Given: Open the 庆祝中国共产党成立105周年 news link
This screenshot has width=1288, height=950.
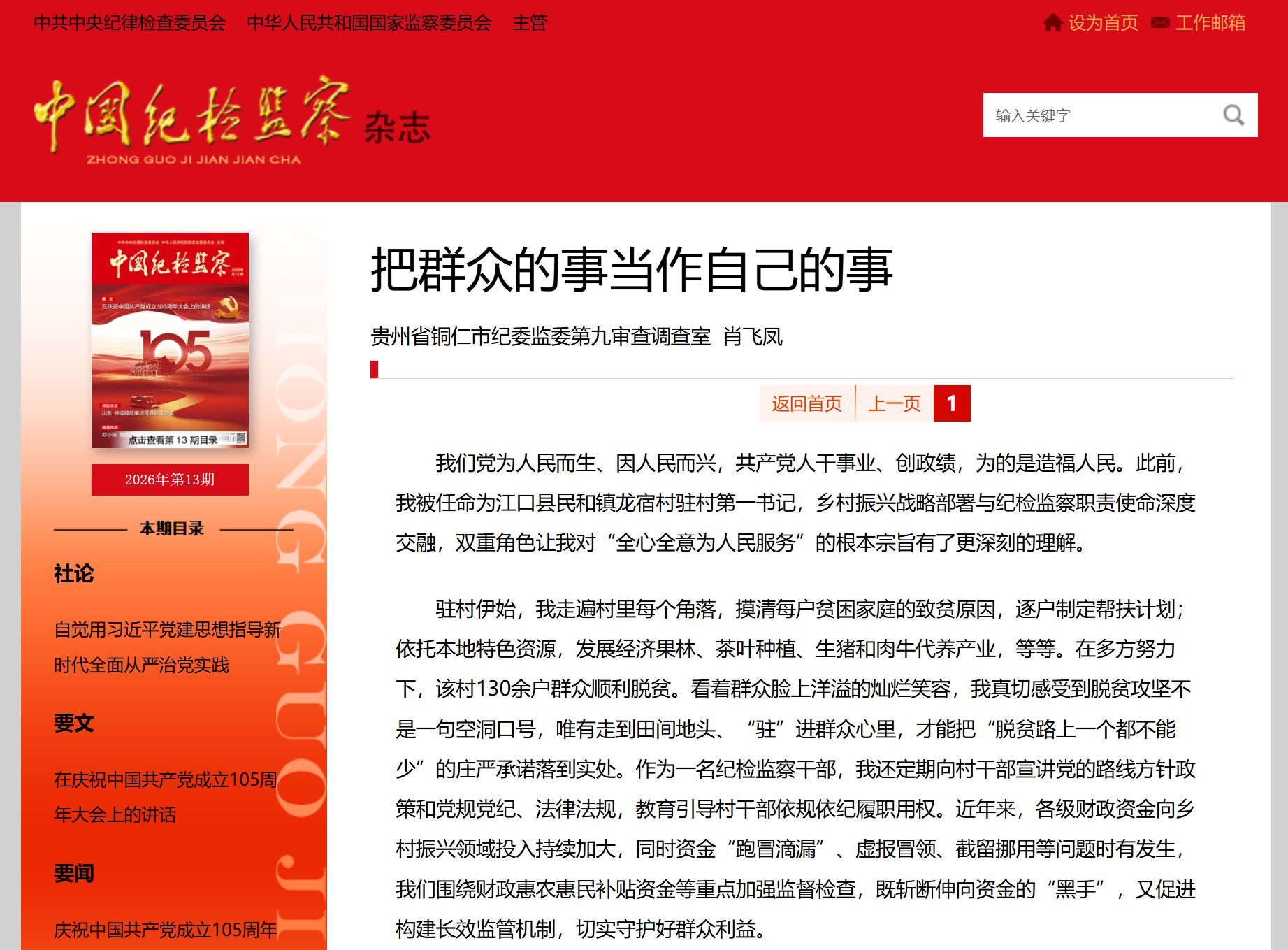Looking at the screenshot, I should tap(166, 930).
